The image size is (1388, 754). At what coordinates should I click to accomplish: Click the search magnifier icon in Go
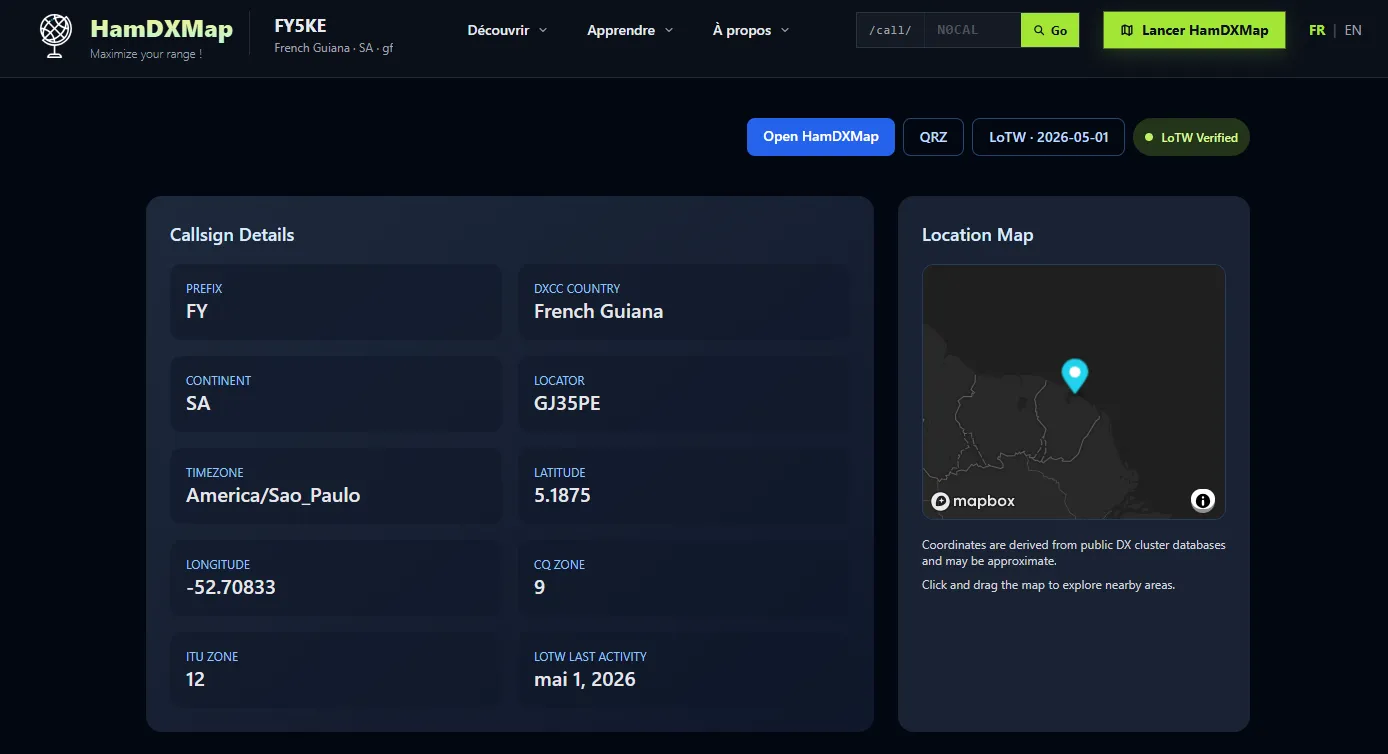[1039, 31]
